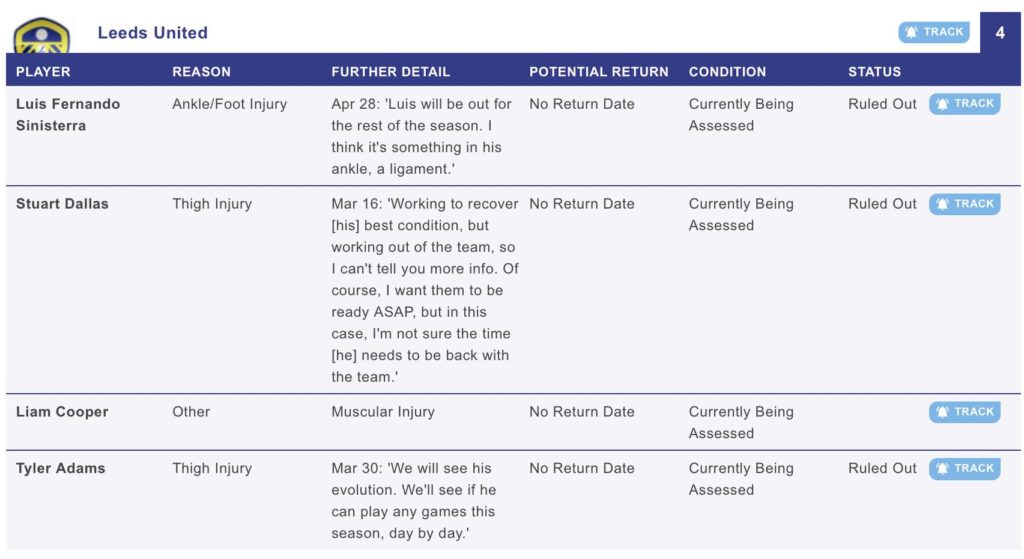Track Tyler Adams injury updates
This screenshot has width=1024, height=559.
(x=965, y=468)
